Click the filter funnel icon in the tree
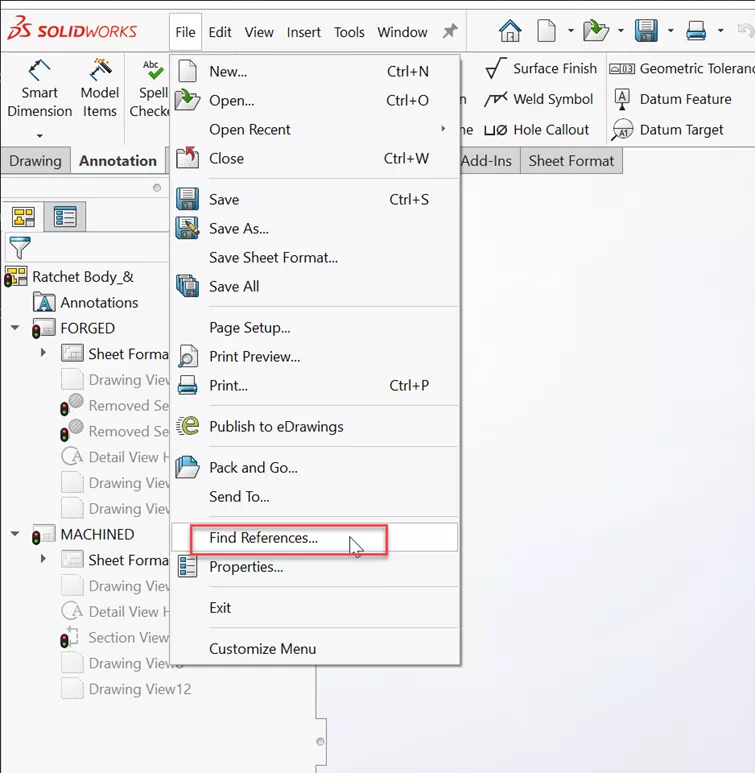Image resolution: width=755 pixels, height=773 pixels. [20, 247]
